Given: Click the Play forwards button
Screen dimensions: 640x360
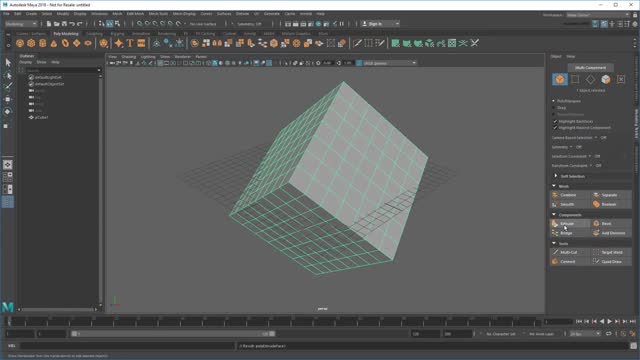Looking at the screenshot, I should click(609, 322).
